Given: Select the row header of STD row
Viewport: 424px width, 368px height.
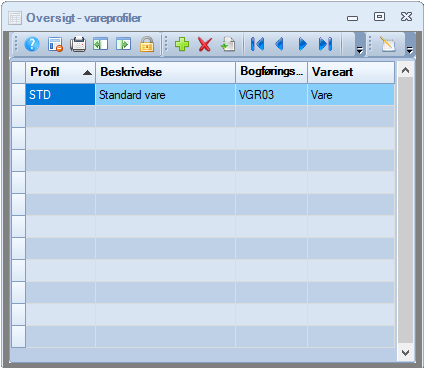Looking at the screenshot, I should click(19, 95).
